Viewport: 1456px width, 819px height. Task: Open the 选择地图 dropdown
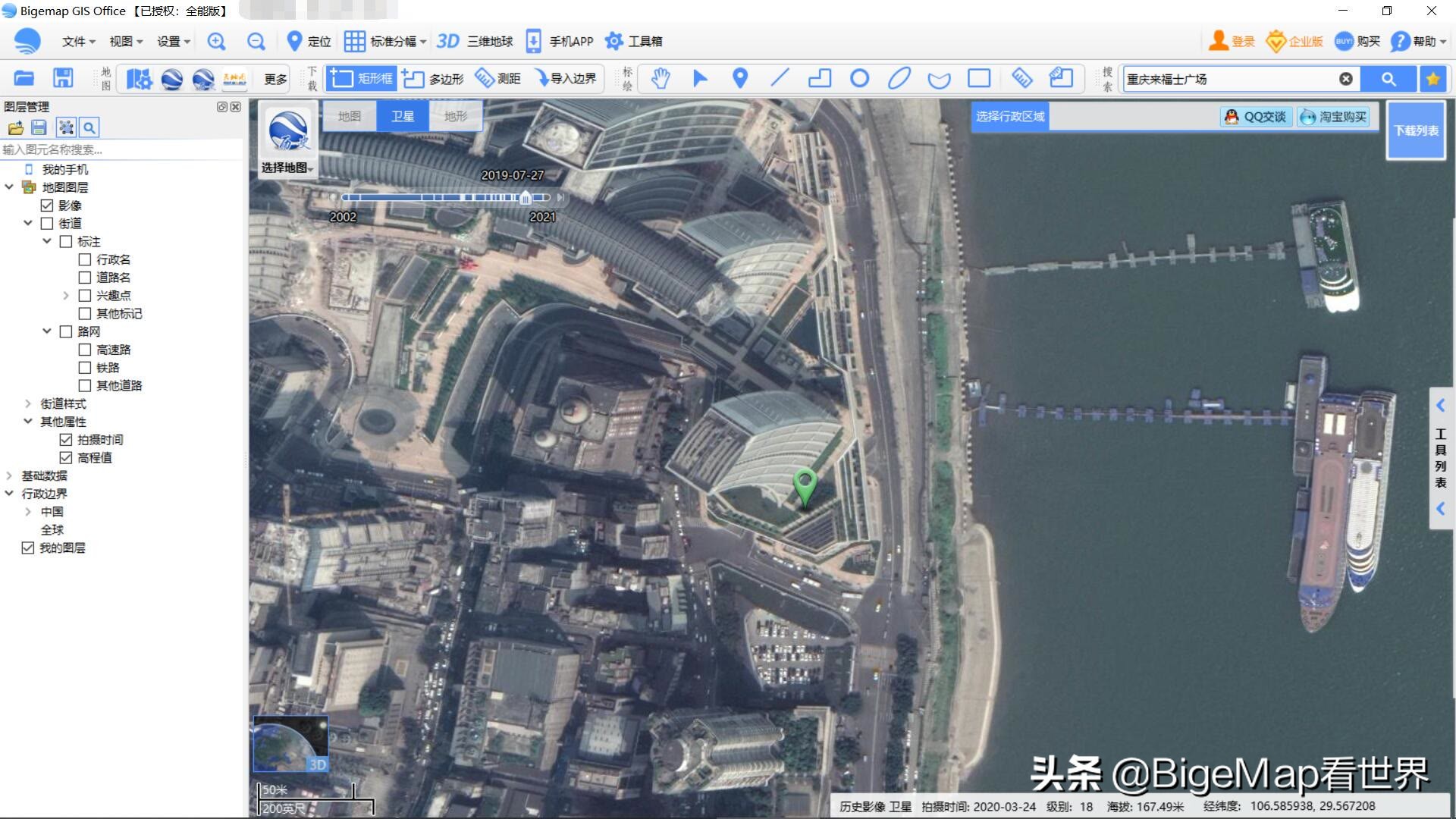[x=287, y=168]
